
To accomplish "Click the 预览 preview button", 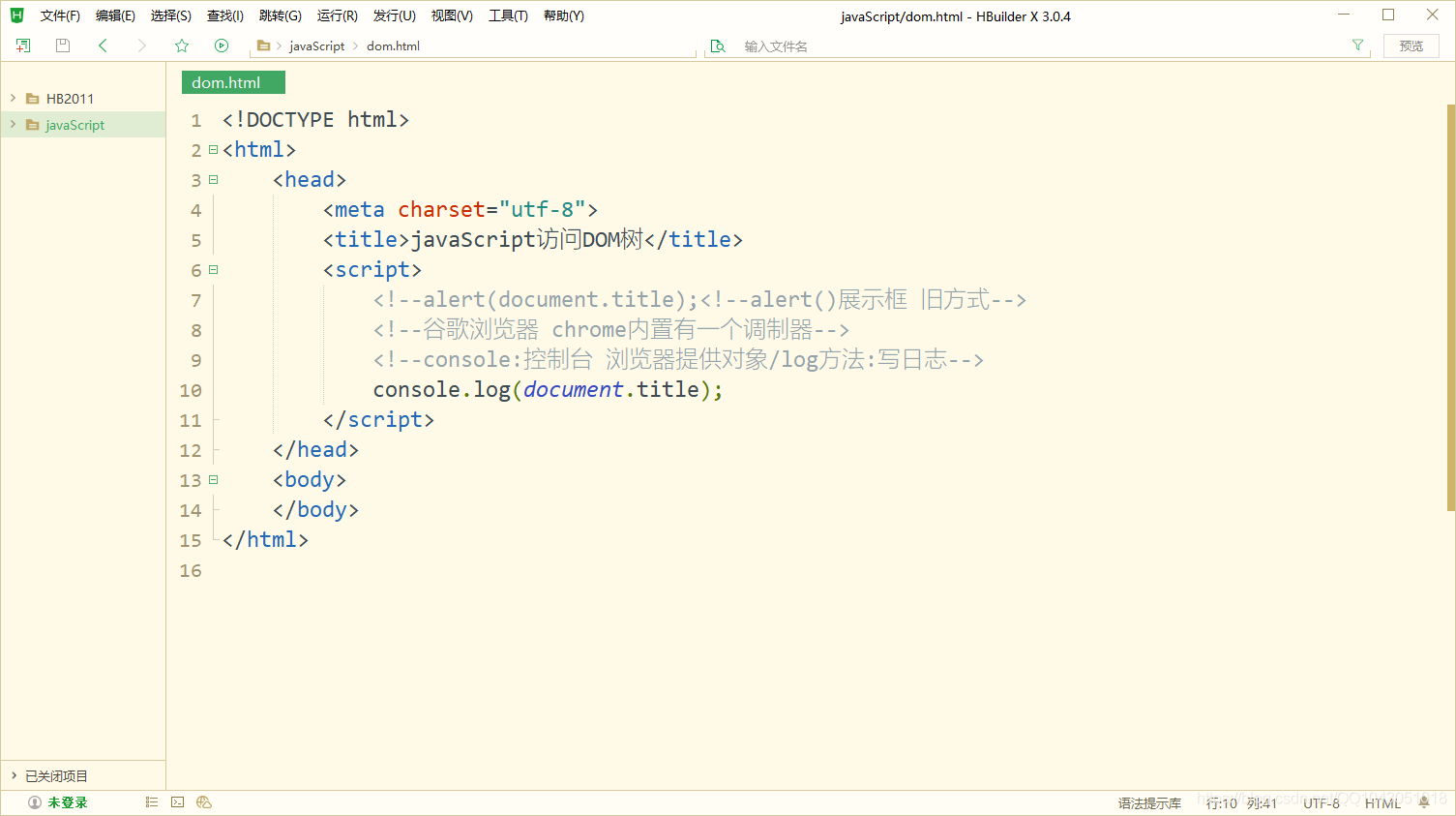I will point(1411,45).
